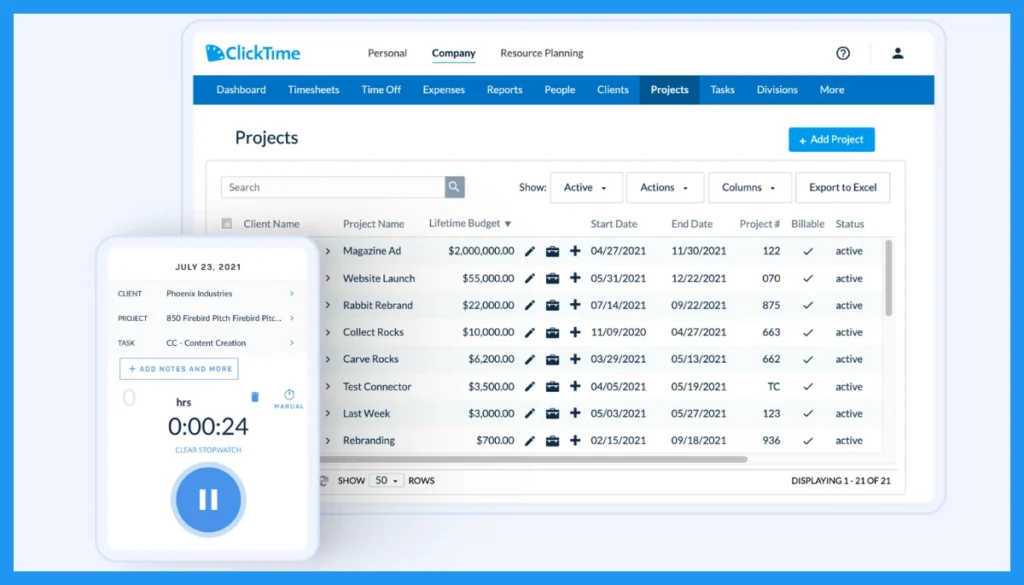
Task: Click inside the project Search field
Action: [x=333, y=187]
